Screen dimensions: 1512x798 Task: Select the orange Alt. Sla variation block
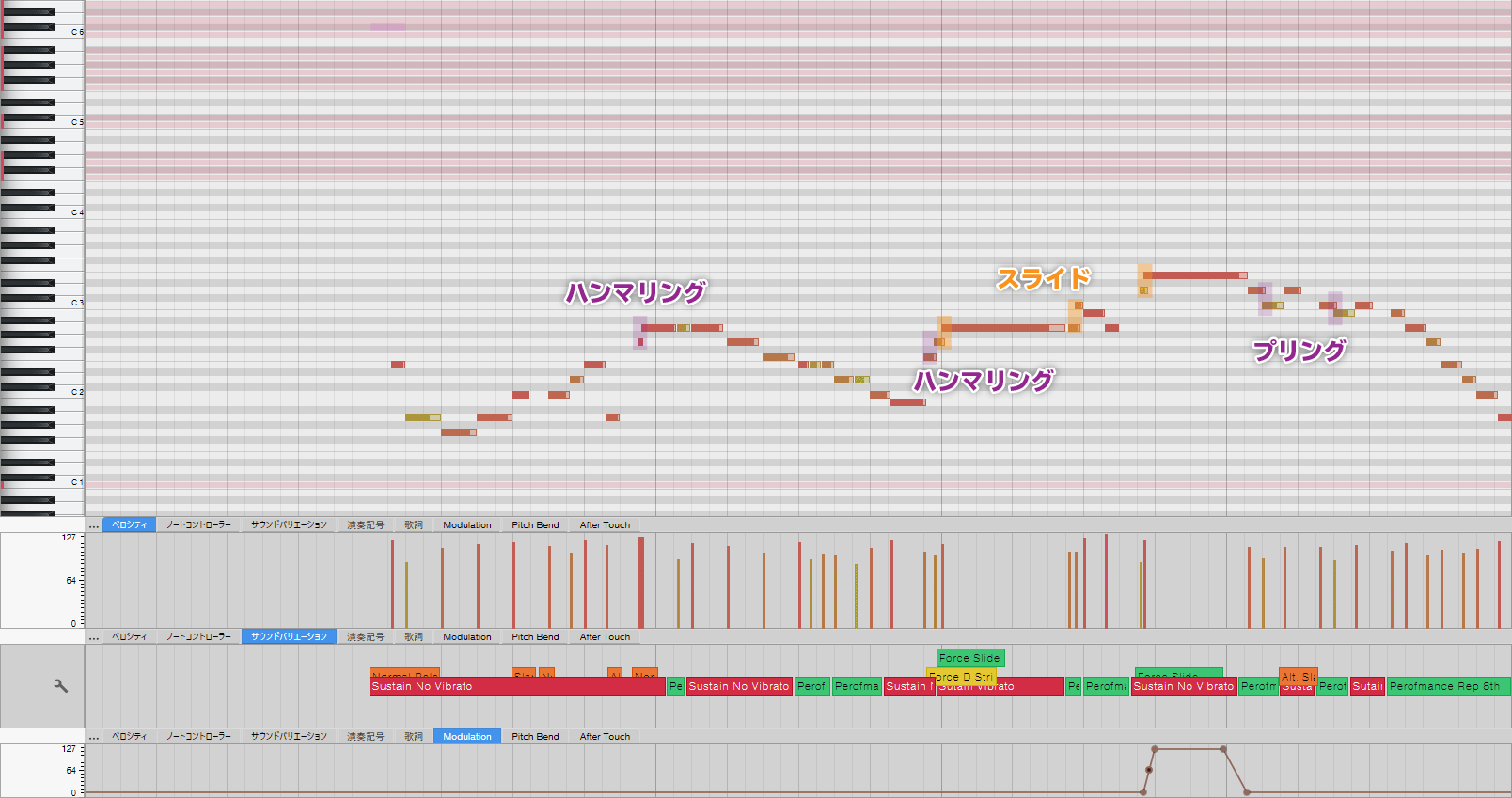[x=1299, y=675]
